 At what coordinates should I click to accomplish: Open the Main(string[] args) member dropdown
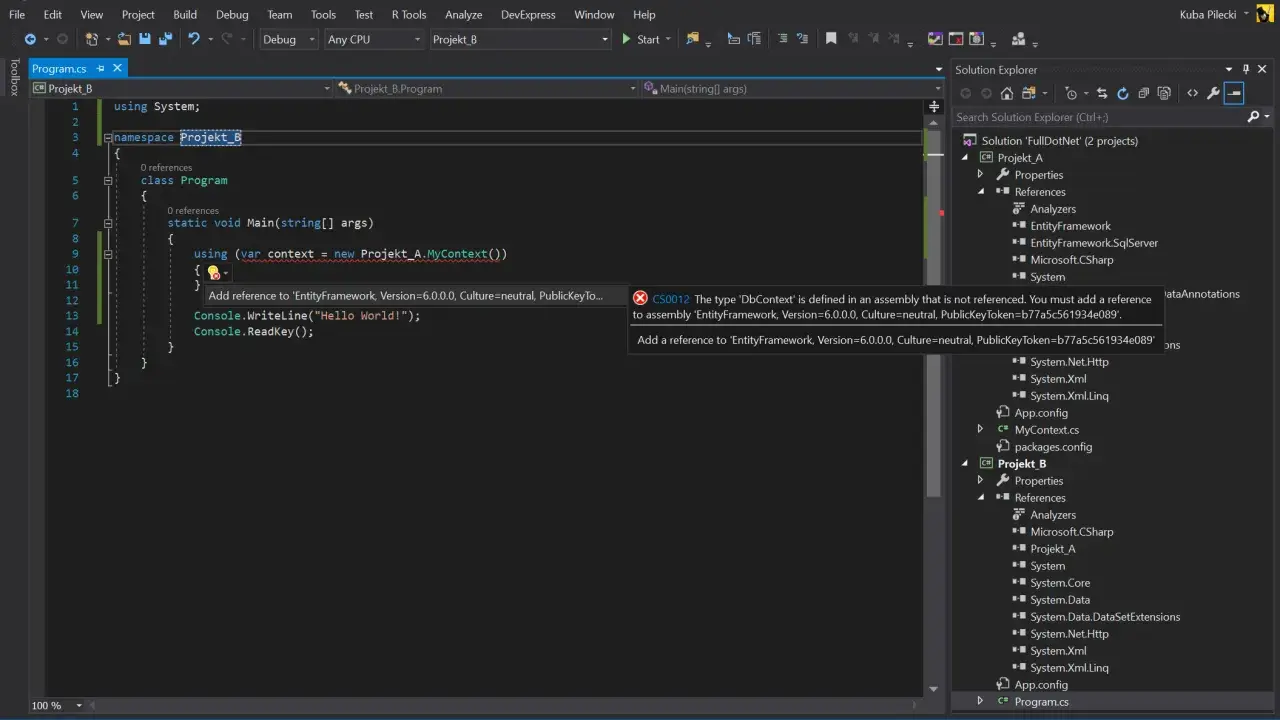tap(792, 88)
